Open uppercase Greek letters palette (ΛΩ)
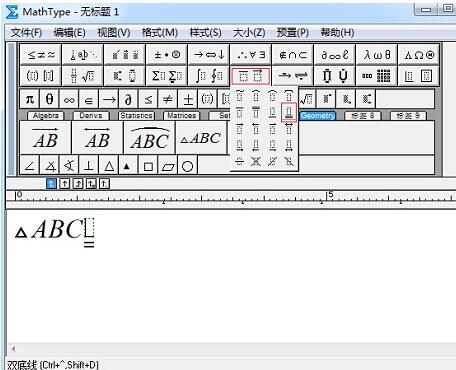 pos(419,55)
